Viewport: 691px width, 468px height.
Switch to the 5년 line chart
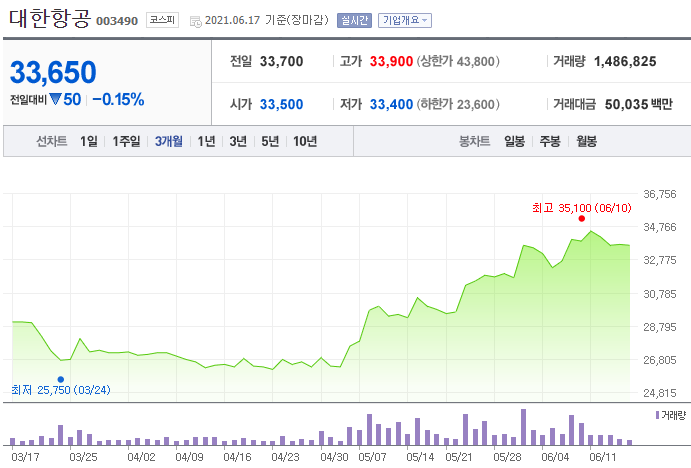coord(270,141)
